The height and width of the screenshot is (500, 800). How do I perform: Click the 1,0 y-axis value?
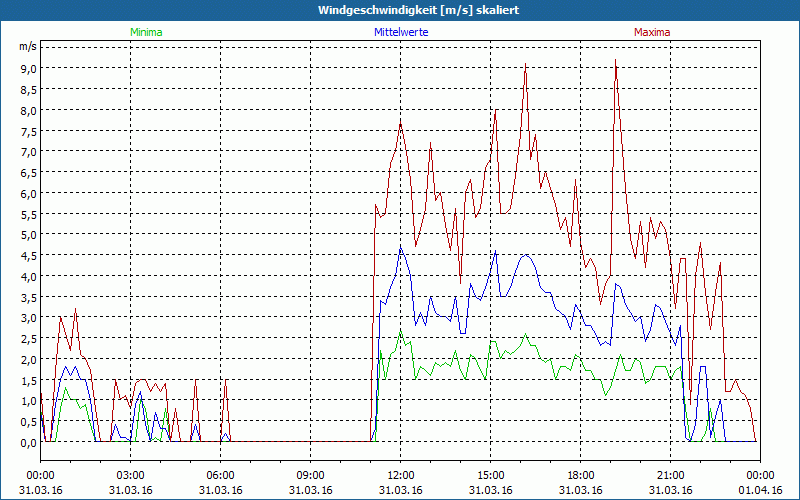(x=29, y=401)
